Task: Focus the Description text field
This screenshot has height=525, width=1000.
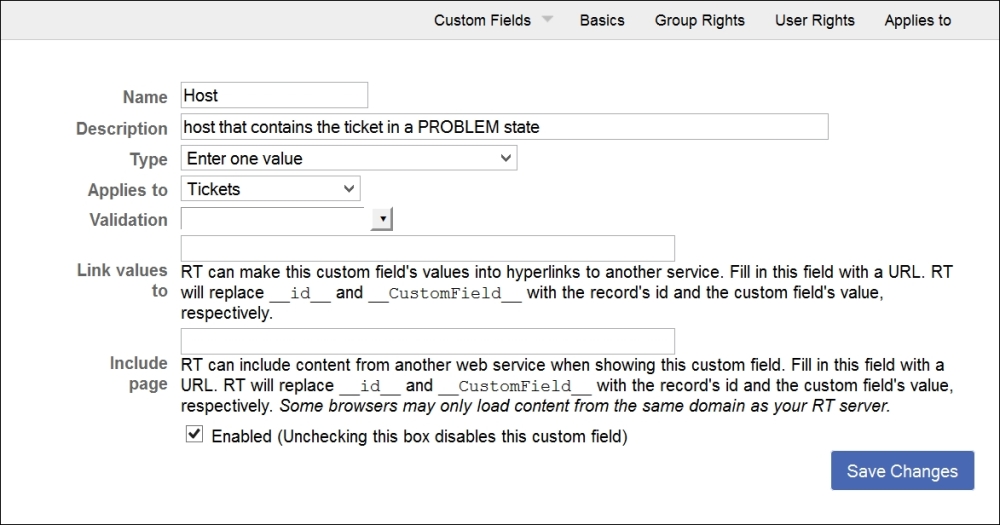Action: click(504, 127)
